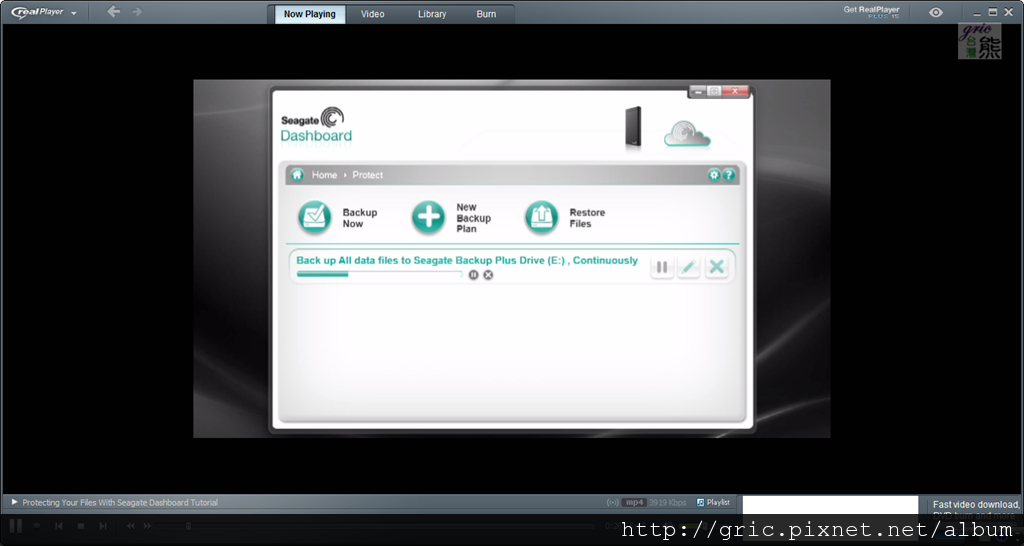Go back with the left arrow

click(x=114, y=12)
